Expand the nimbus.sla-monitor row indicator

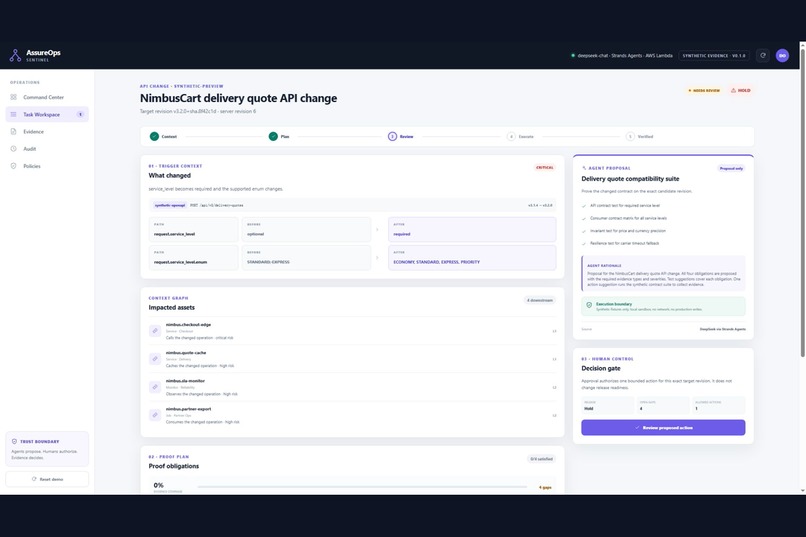point(554,387)
